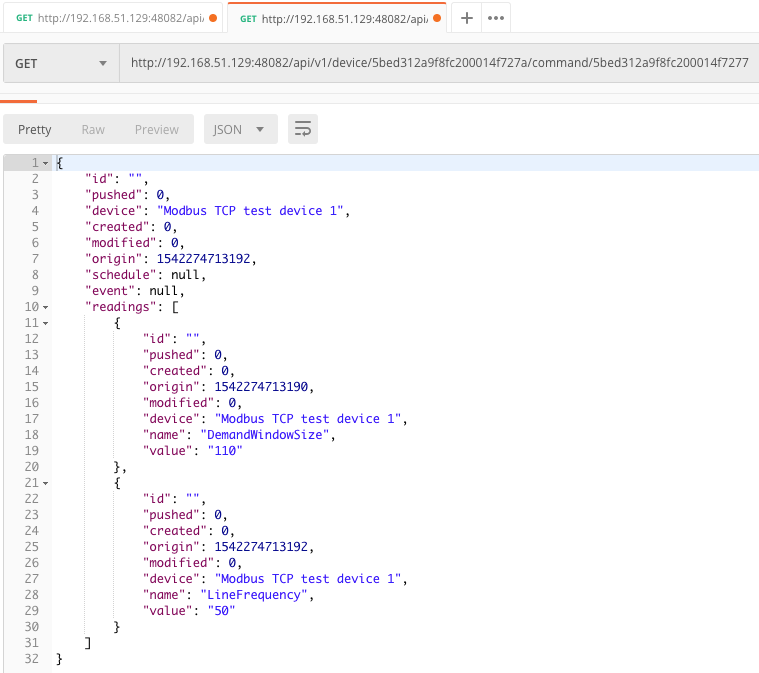Open the tab options three-dots menu
Image resolution: width=759 pixels, height=673 pixels.
click(496, 18)
